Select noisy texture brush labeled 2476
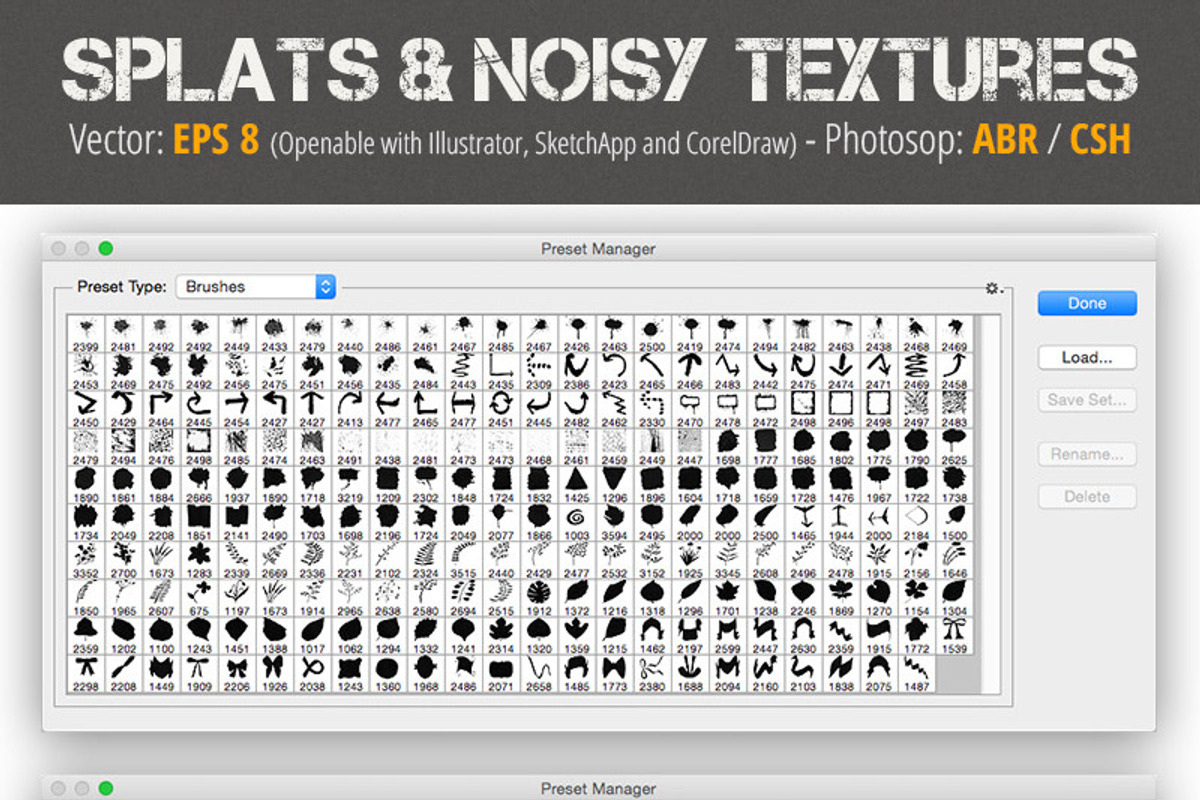The width and height of the screenshot is (1200, 800). [x=161, y=447]
